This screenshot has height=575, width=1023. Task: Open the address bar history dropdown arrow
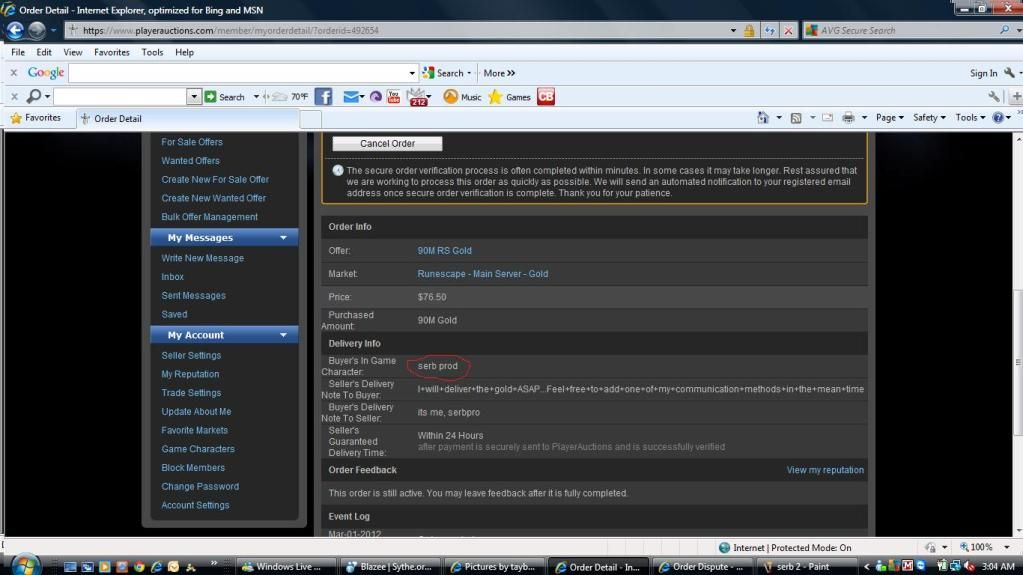(733, 31)
